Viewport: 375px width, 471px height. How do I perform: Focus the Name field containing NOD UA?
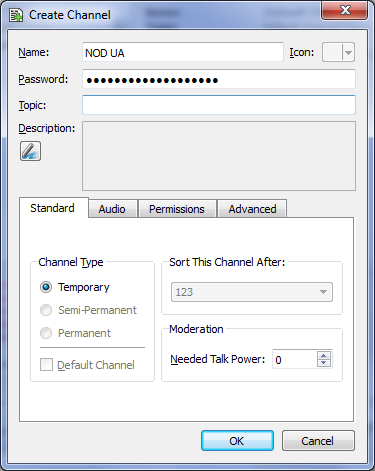pyautogui.click(x=183, y=52)
